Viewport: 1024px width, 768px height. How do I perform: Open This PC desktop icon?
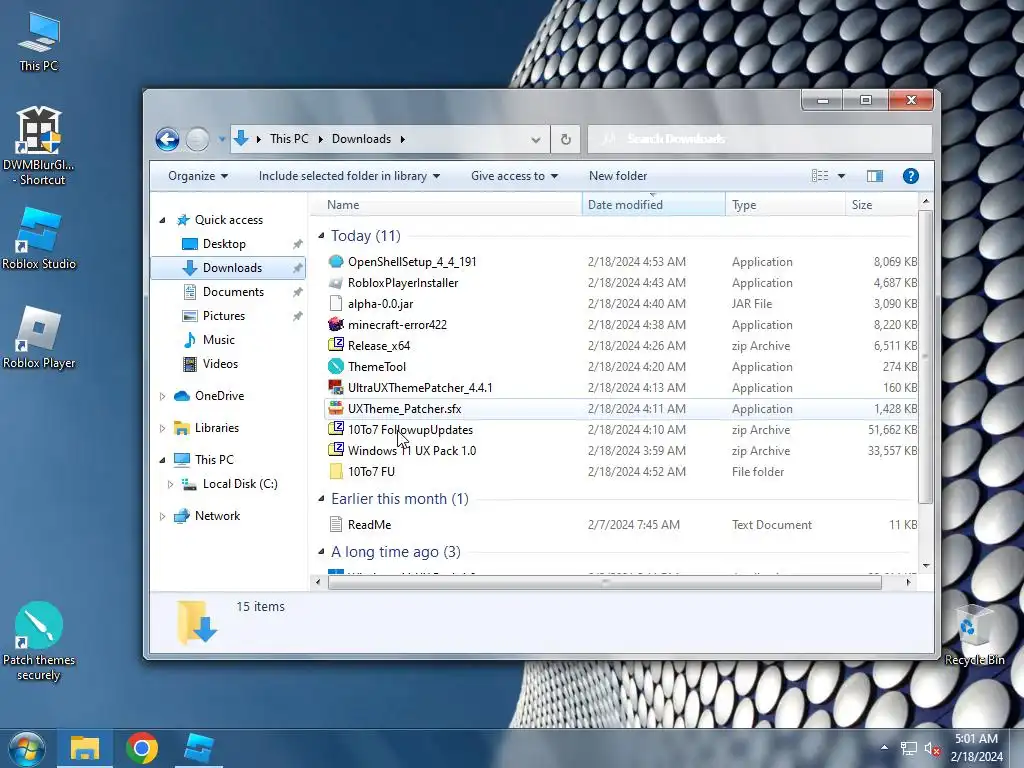[39, 40]
